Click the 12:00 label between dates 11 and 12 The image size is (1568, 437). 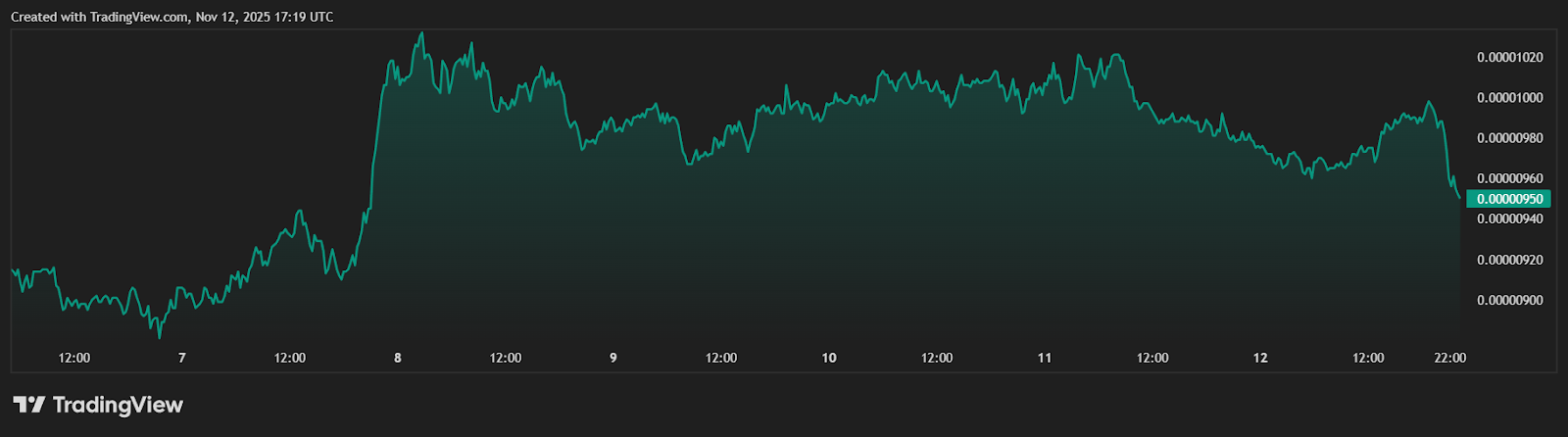coord(1152,358)
